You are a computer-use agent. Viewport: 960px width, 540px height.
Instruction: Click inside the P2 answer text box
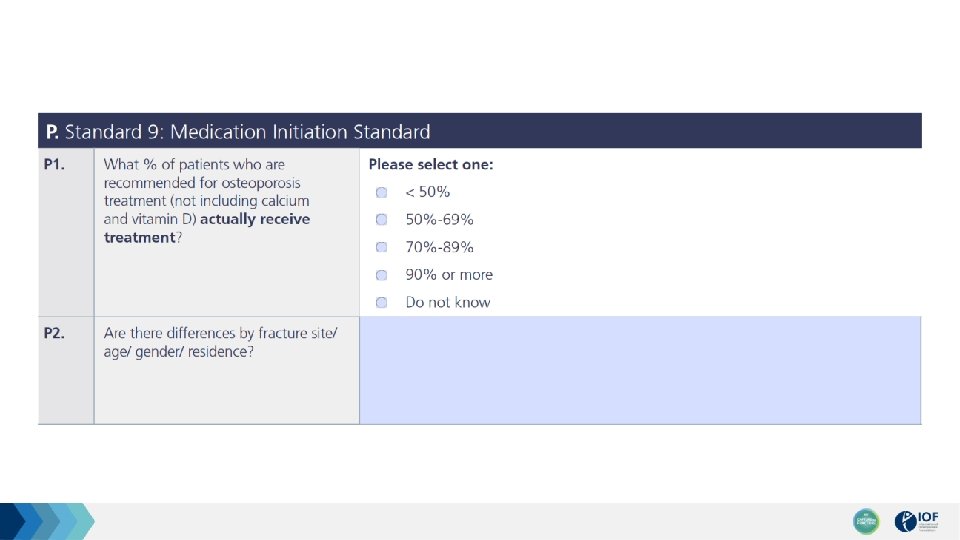[640, 370]
